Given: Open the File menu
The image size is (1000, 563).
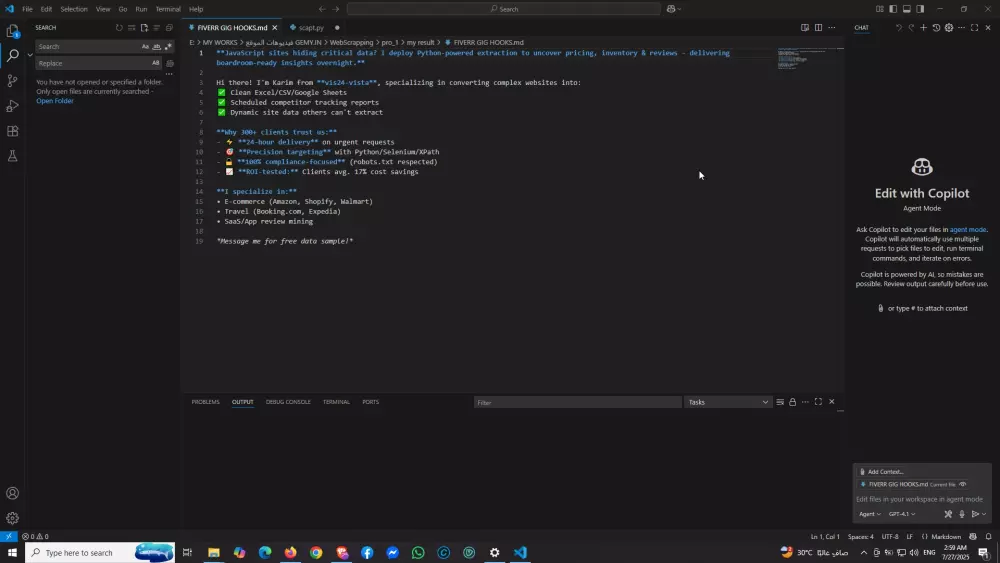Looking at the screenshot, I should (x=27, y=9).
